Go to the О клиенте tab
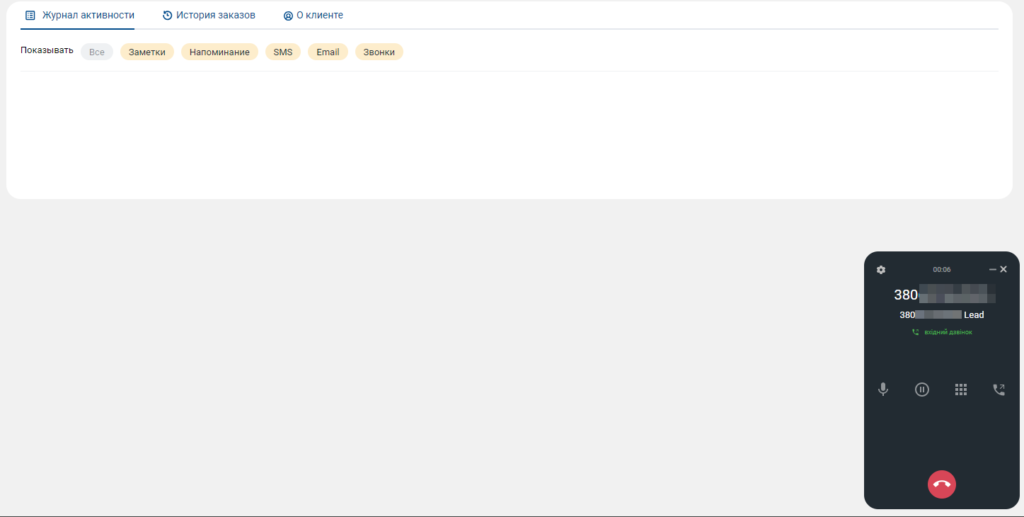The width and height of the screenshot is (1024, 517). (x=313, y=16)
